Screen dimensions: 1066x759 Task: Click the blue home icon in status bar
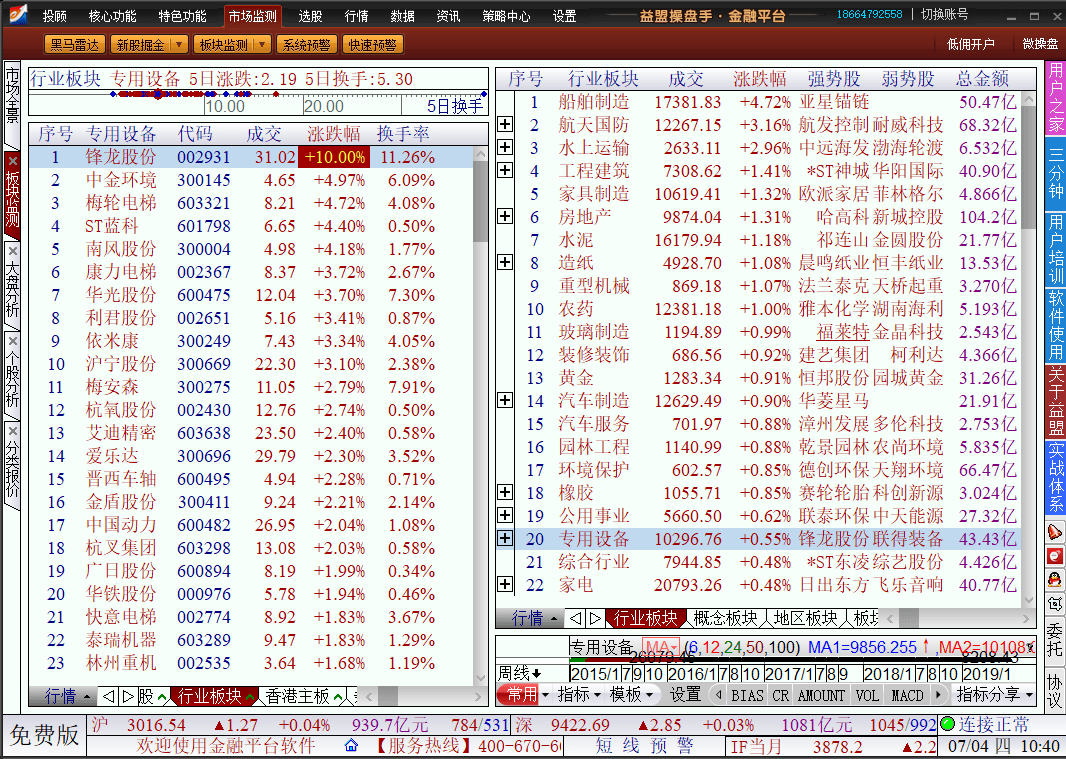pos(351,745)
